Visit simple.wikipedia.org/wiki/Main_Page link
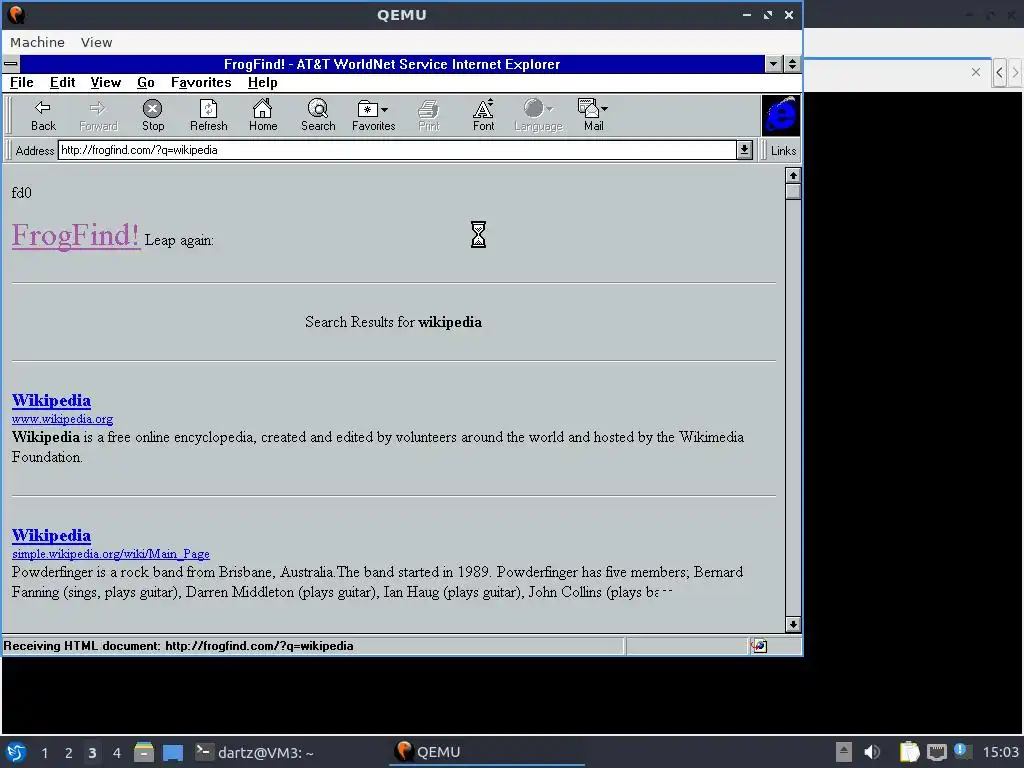 [110, 554]
